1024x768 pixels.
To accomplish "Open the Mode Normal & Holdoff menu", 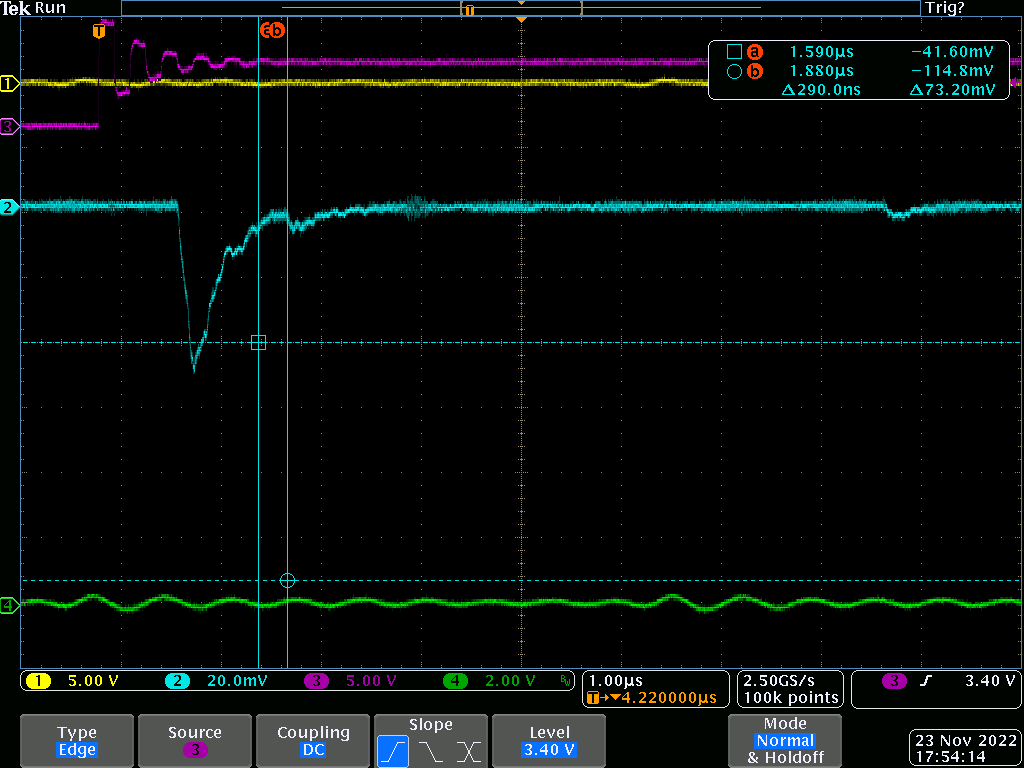I will click(785, 741).
